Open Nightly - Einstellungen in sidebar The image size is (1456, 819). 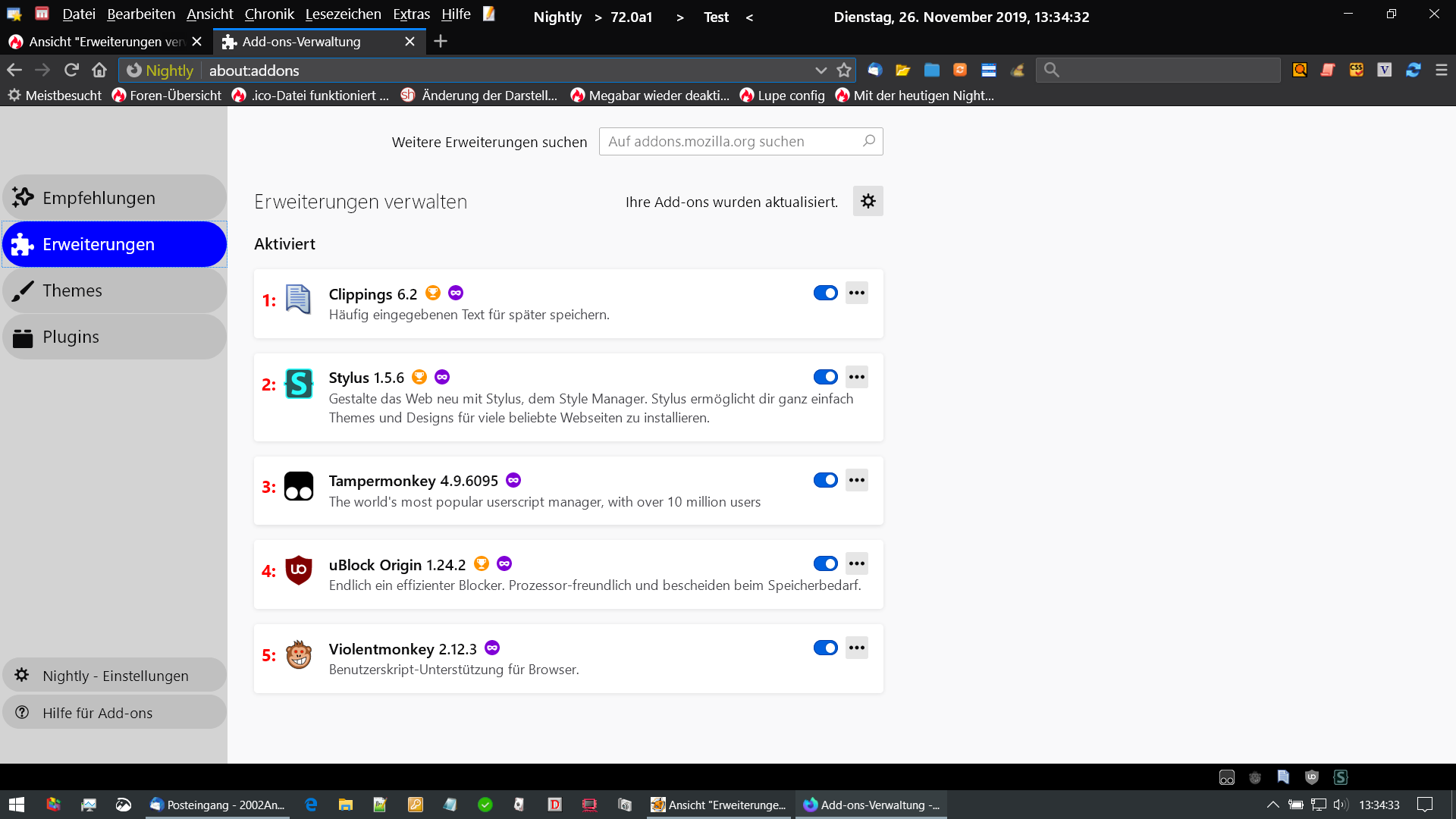click(x=115, y=675)
